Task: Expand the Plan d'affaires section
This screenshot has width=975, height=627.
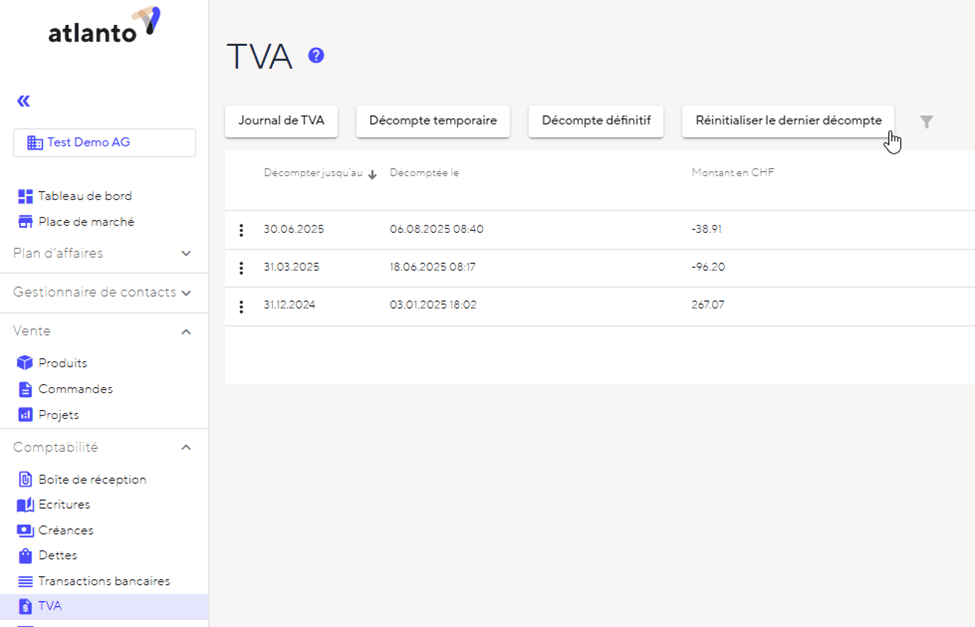Action: click(186, 254)
